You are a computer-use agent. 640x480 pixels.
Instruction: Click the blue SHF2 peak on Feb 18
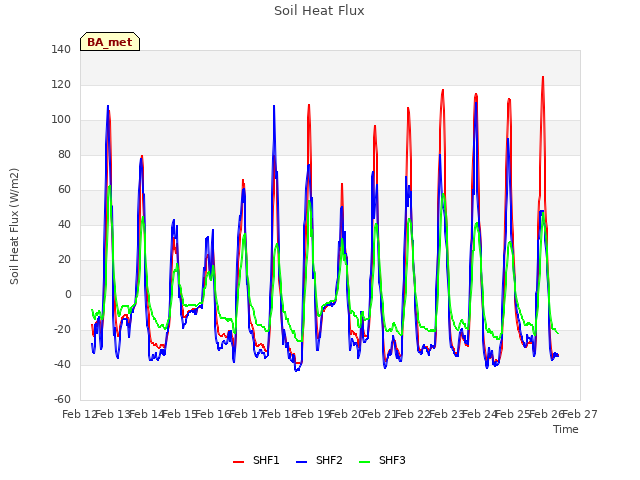(274, 106)
